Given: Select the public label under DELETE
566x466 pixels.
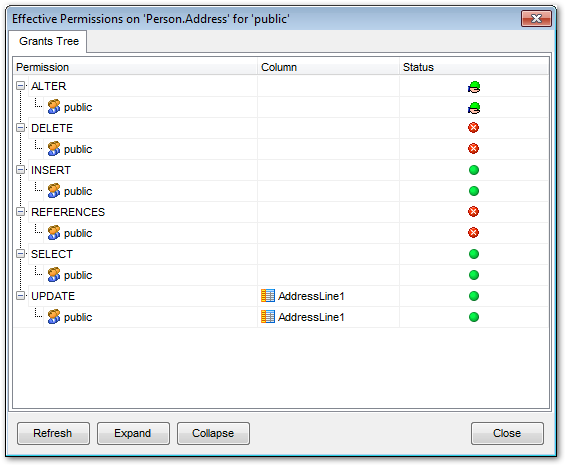Looking at the screenshot, I should click(78, 149).
